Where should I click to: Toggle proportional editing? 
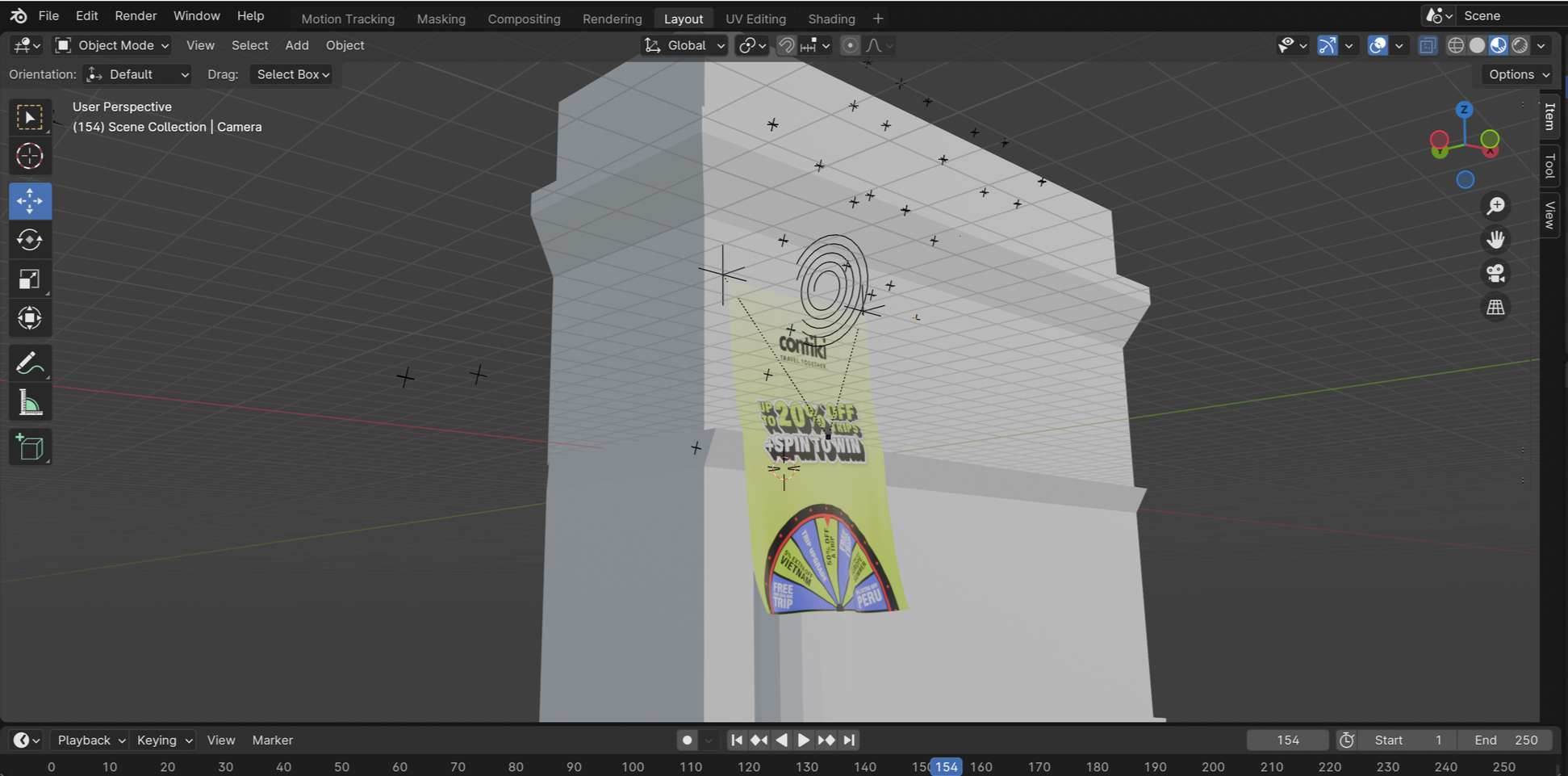click(850, 45)
